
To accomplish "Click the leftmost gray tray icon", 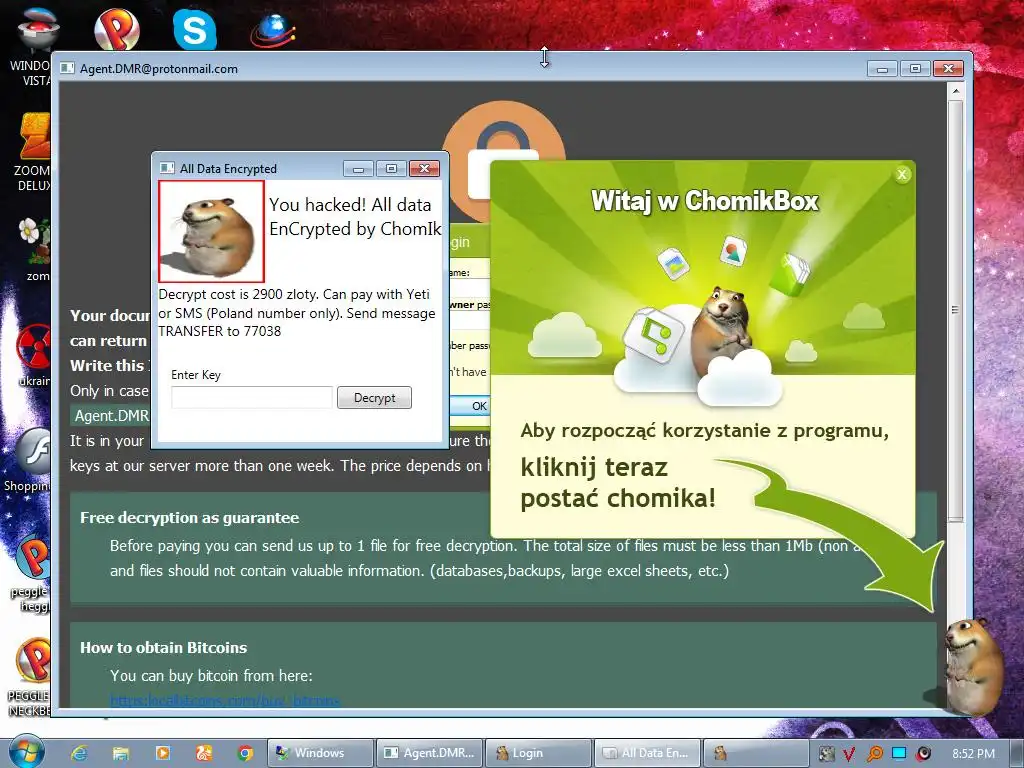I will pos(826,754).
